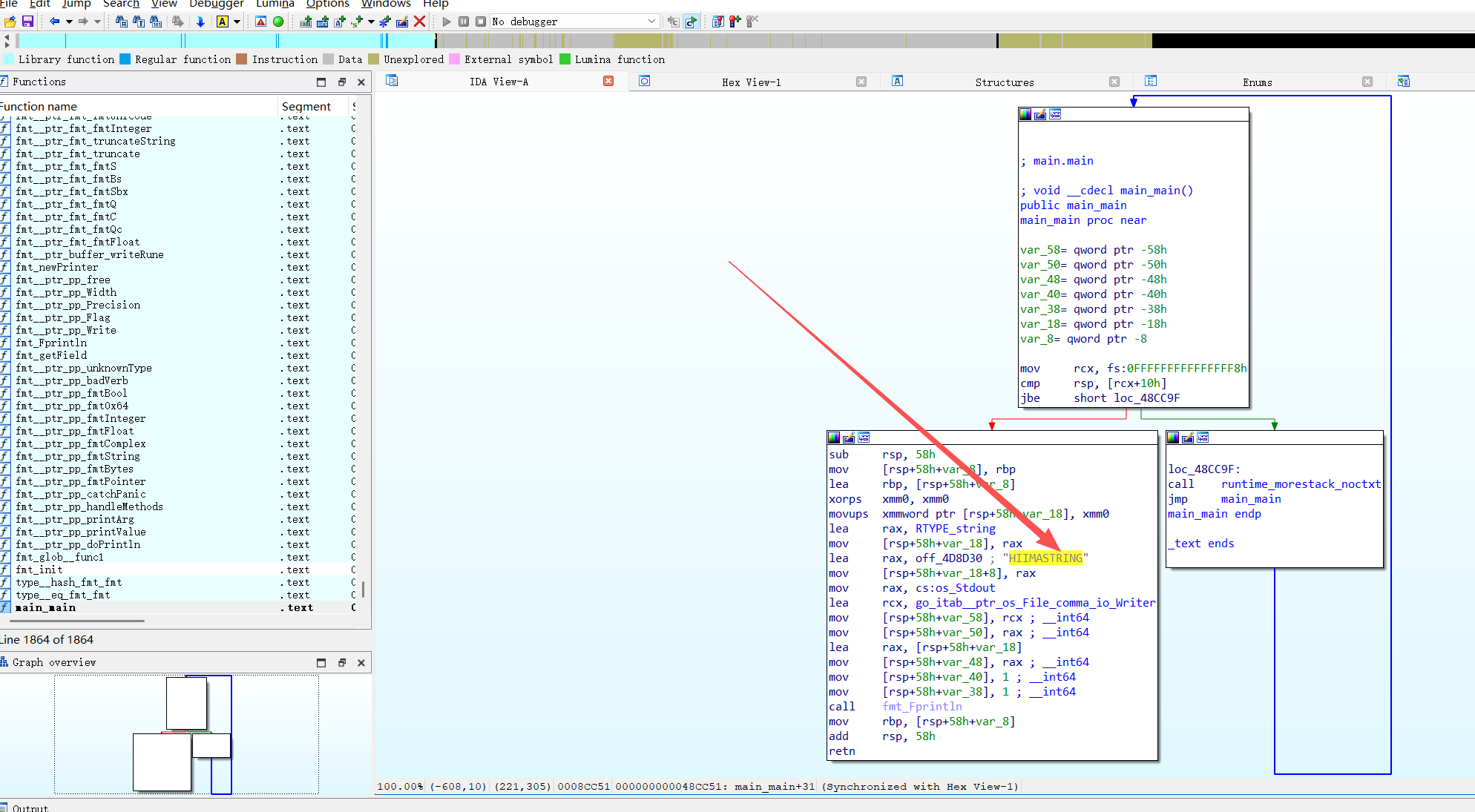Click the Save database floppy icon
This screenshot has width=1475, height=812.
coord(27,22)
